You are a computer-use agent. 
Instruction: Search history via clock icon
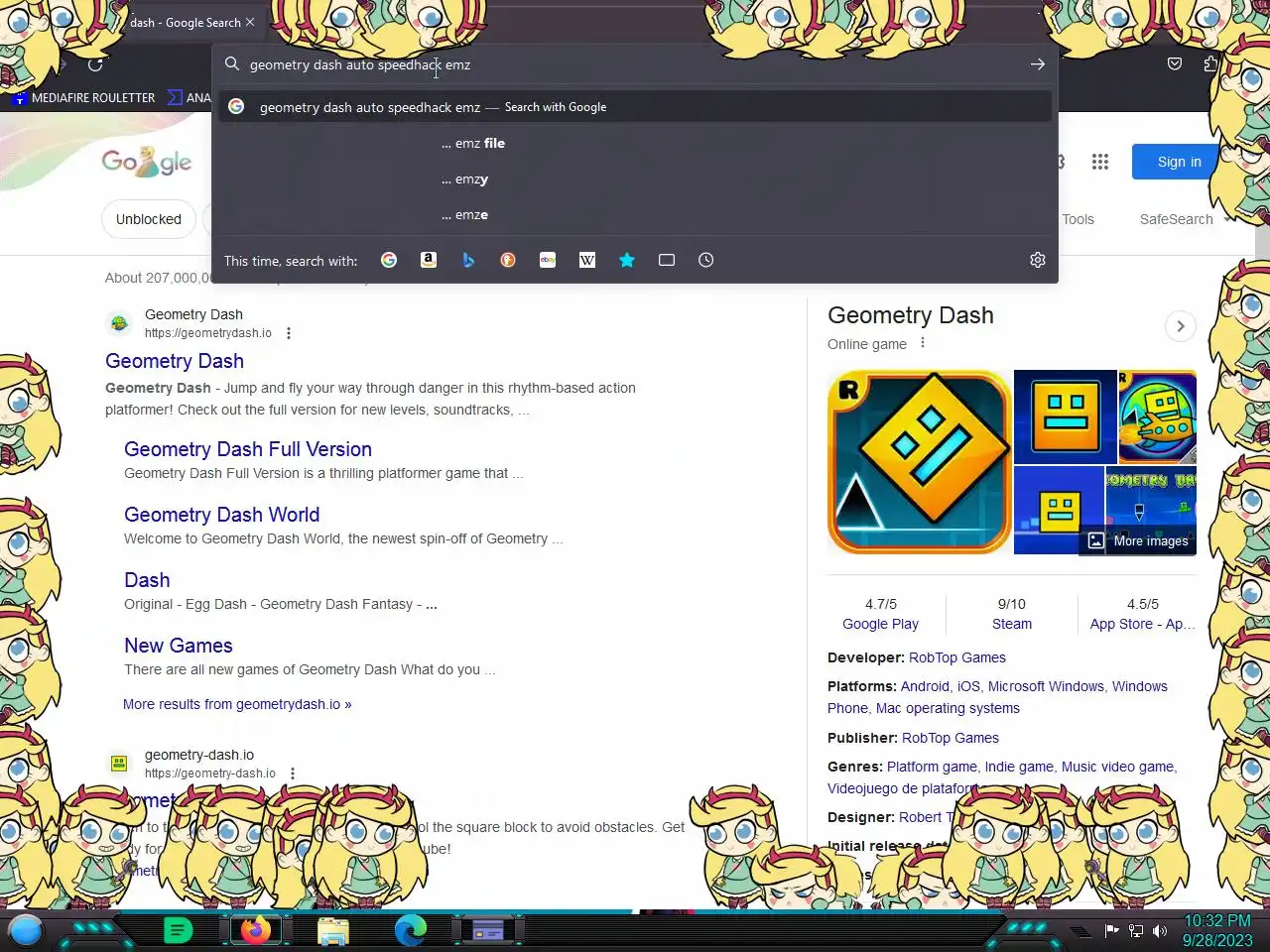[706, 260]
